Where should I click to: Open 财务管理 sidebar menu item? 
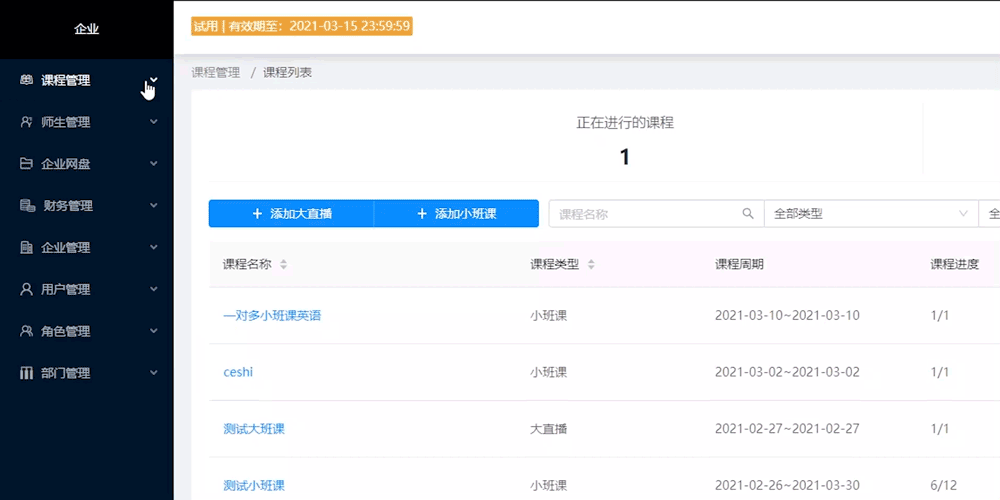pos(87,206)
